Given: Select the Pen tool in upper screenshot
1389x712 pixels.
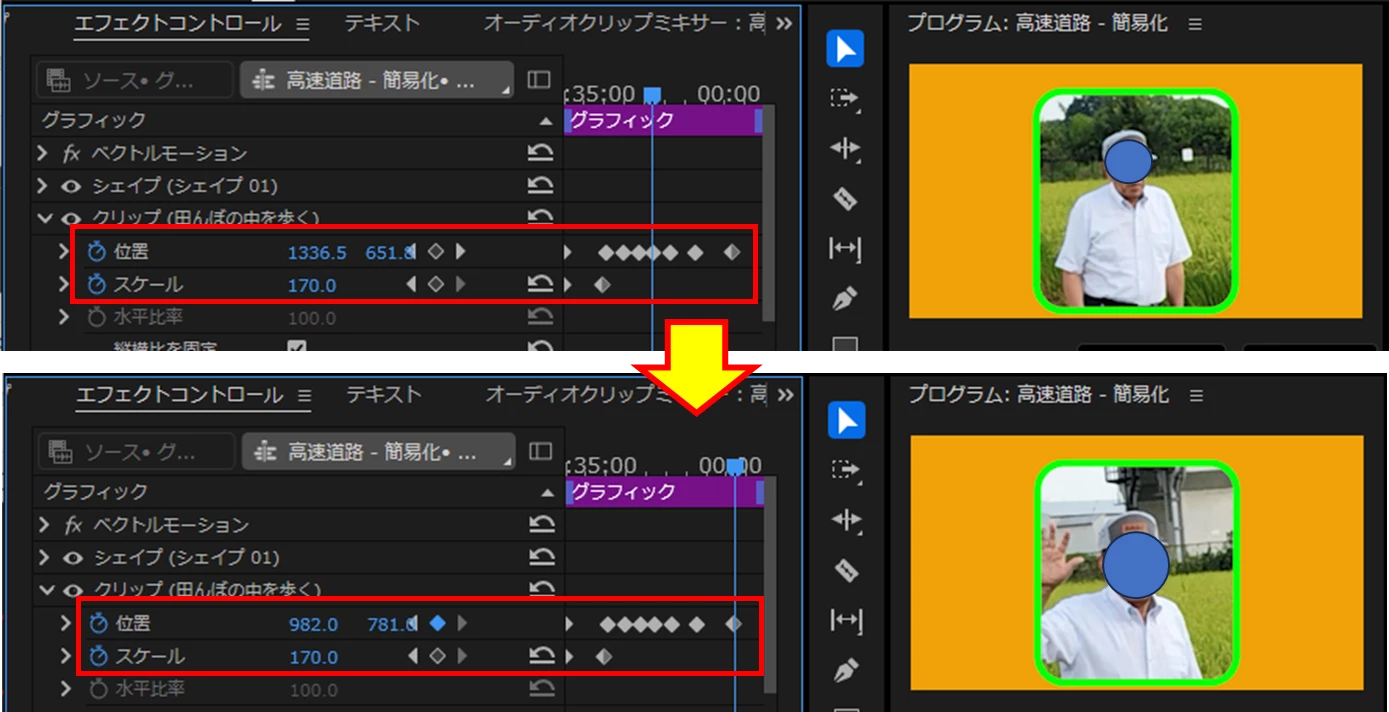Looking at the screenshot, I should [x=845, y=298].
